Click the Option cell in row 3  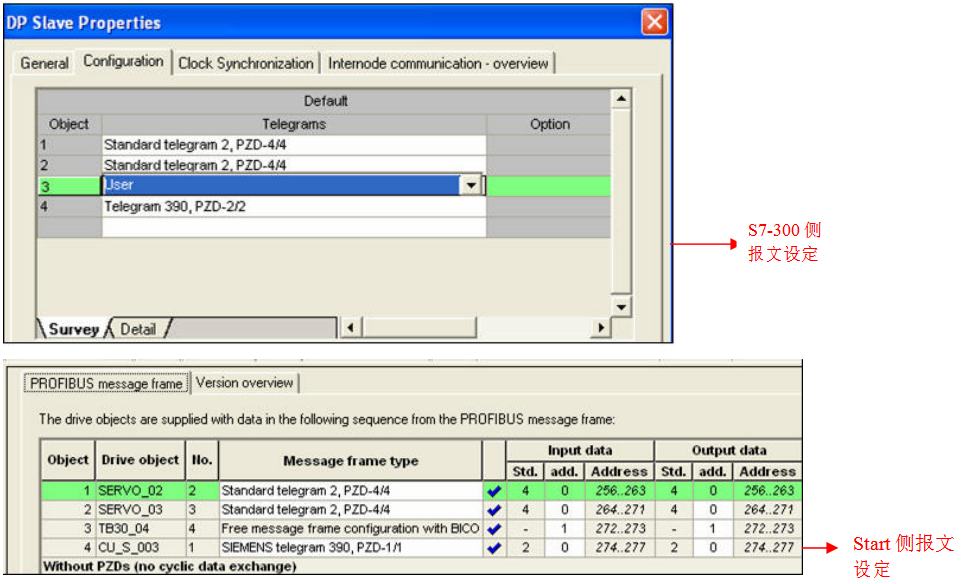[x=549, y=186]
